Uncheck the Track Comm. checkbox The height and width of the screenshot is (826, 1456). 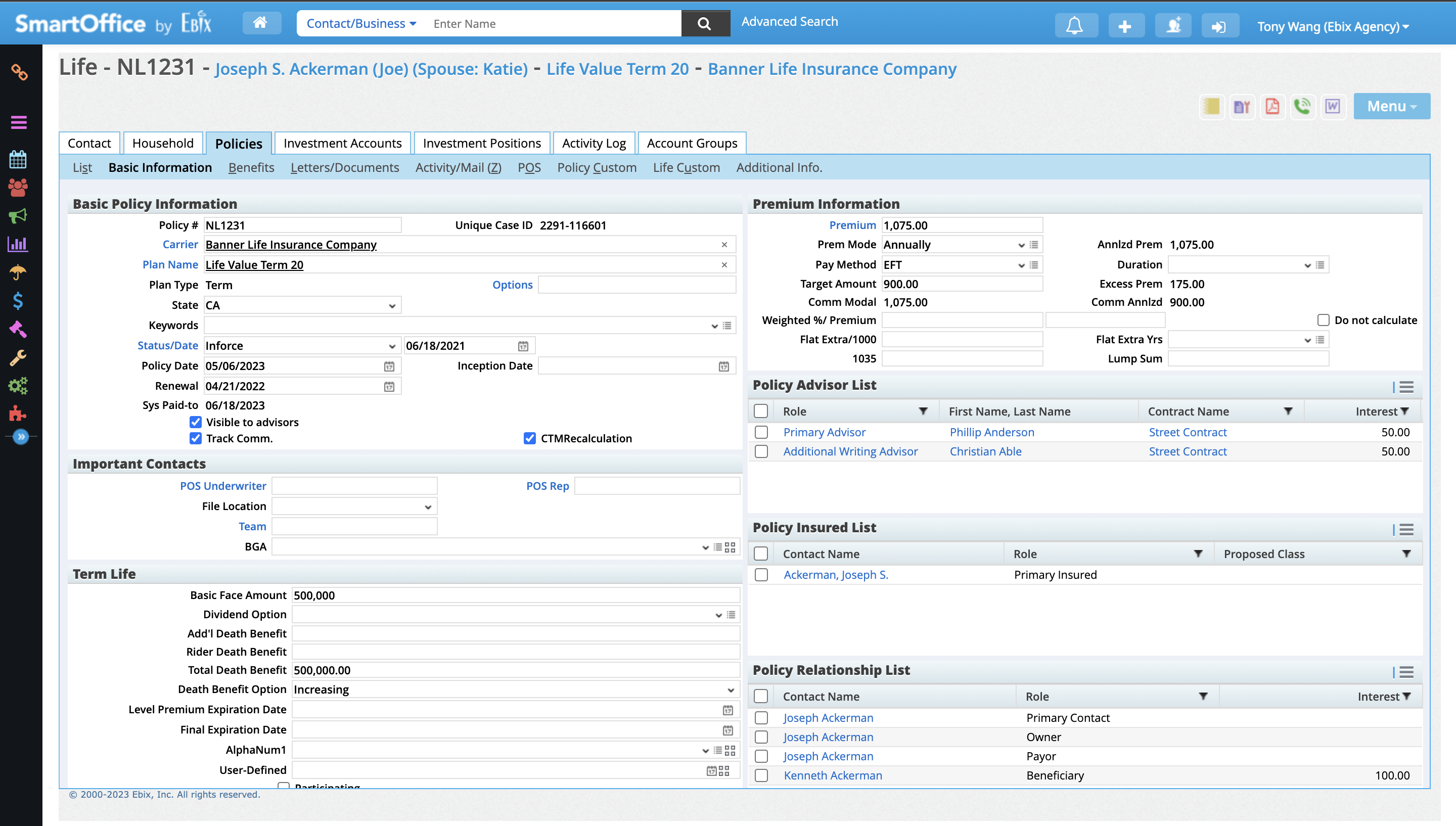pyautogui.click(x=195, y=438)
